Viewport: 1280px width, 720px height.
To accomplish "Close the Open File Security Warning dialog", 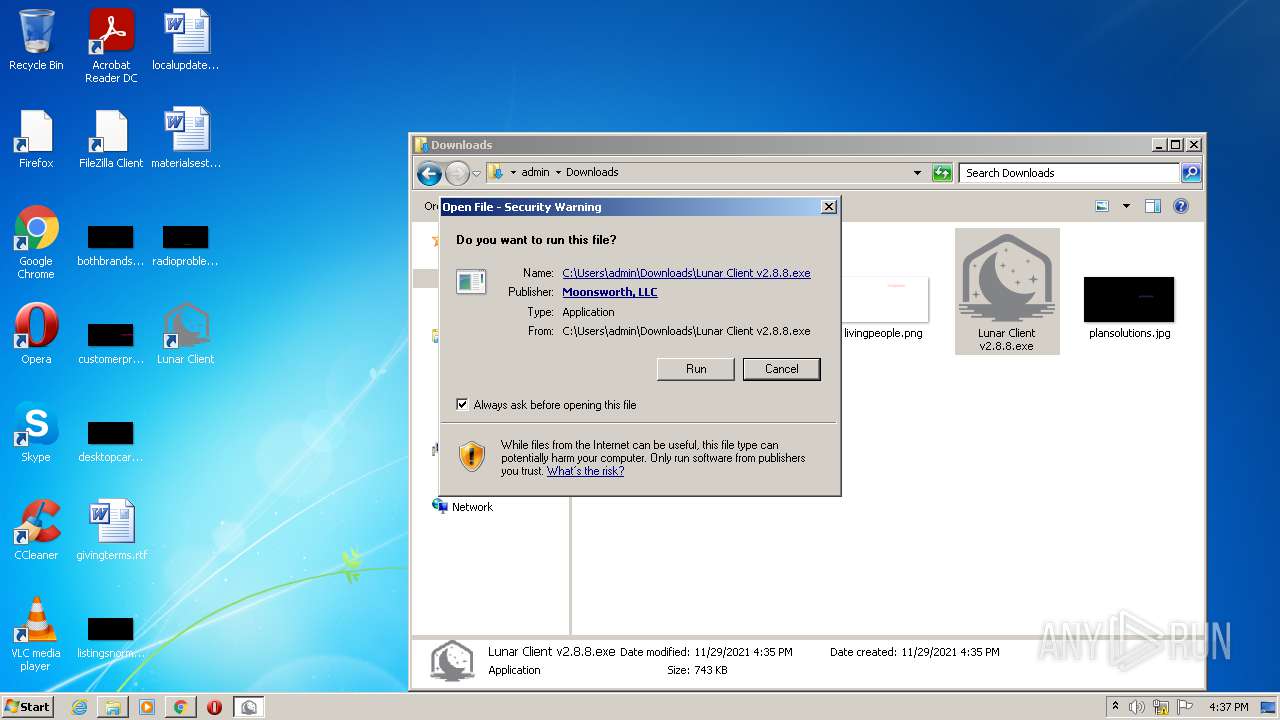I will click(x=828, y=207).
